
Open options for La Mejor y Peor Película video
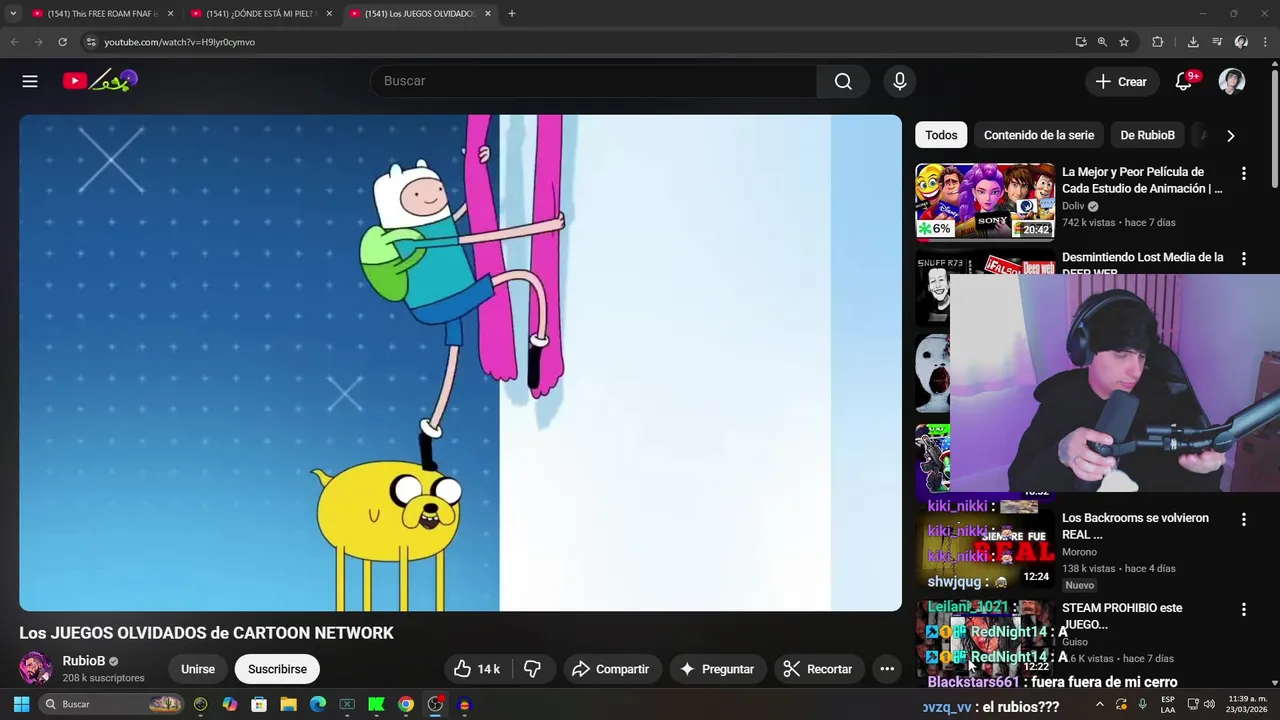pos(1244,173)
